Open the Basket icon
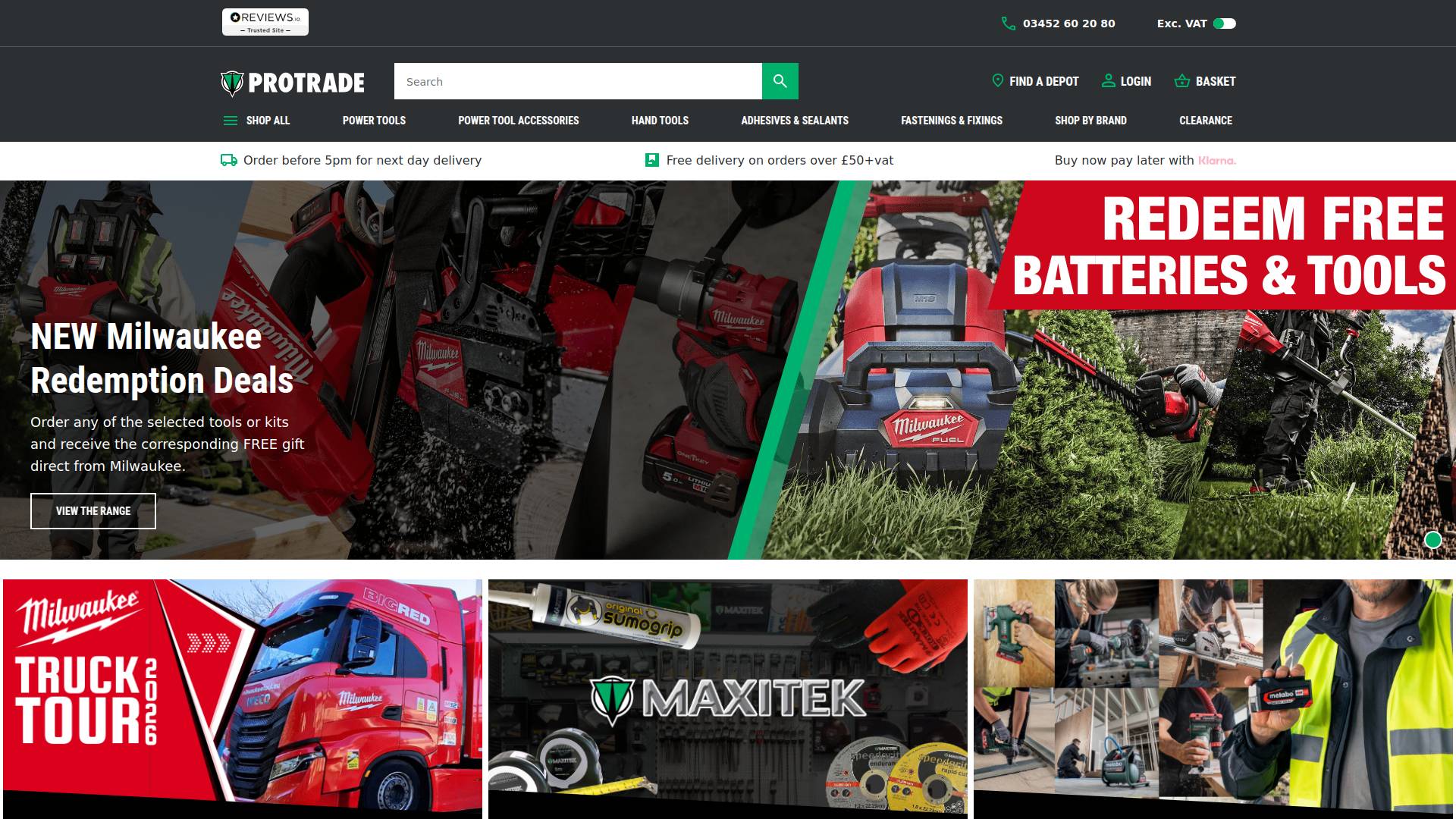 [x=1181, y=80]
